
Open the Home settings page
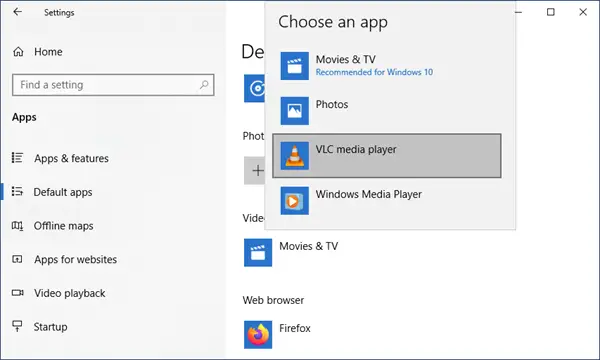(x=48, y=52)
